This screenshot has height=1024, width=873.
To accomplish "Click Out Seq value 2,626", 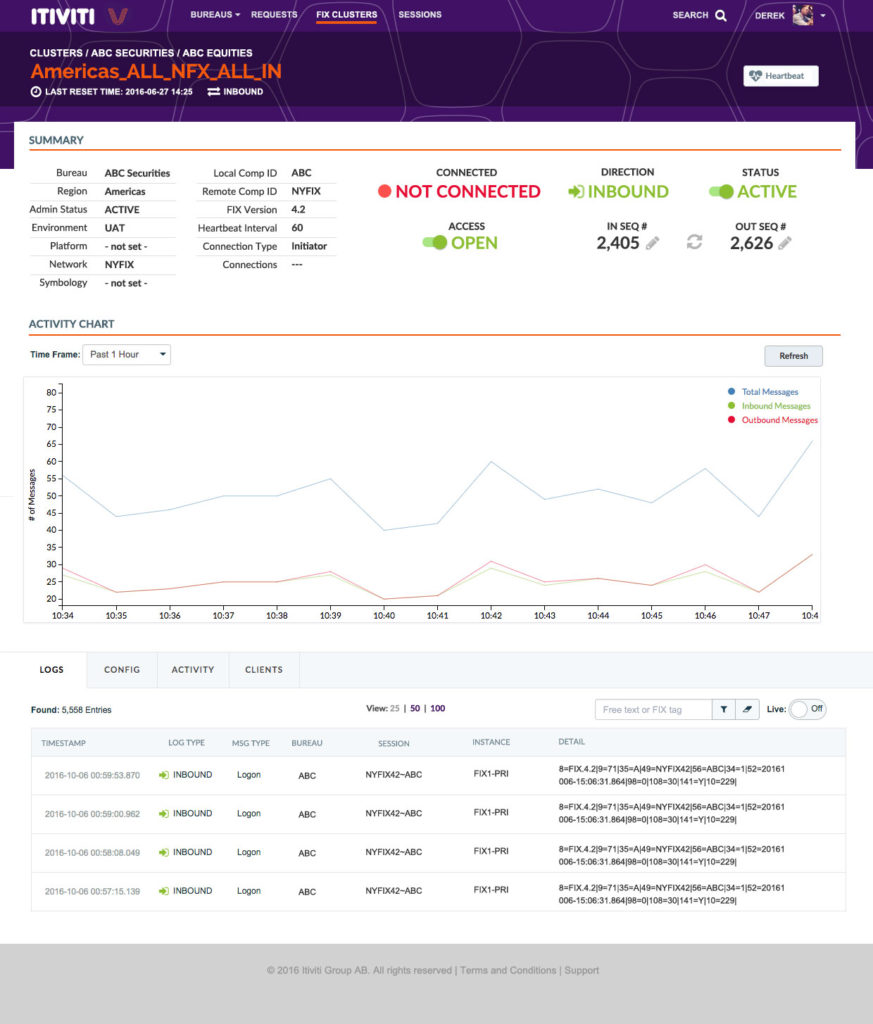I will pos(752,243).
